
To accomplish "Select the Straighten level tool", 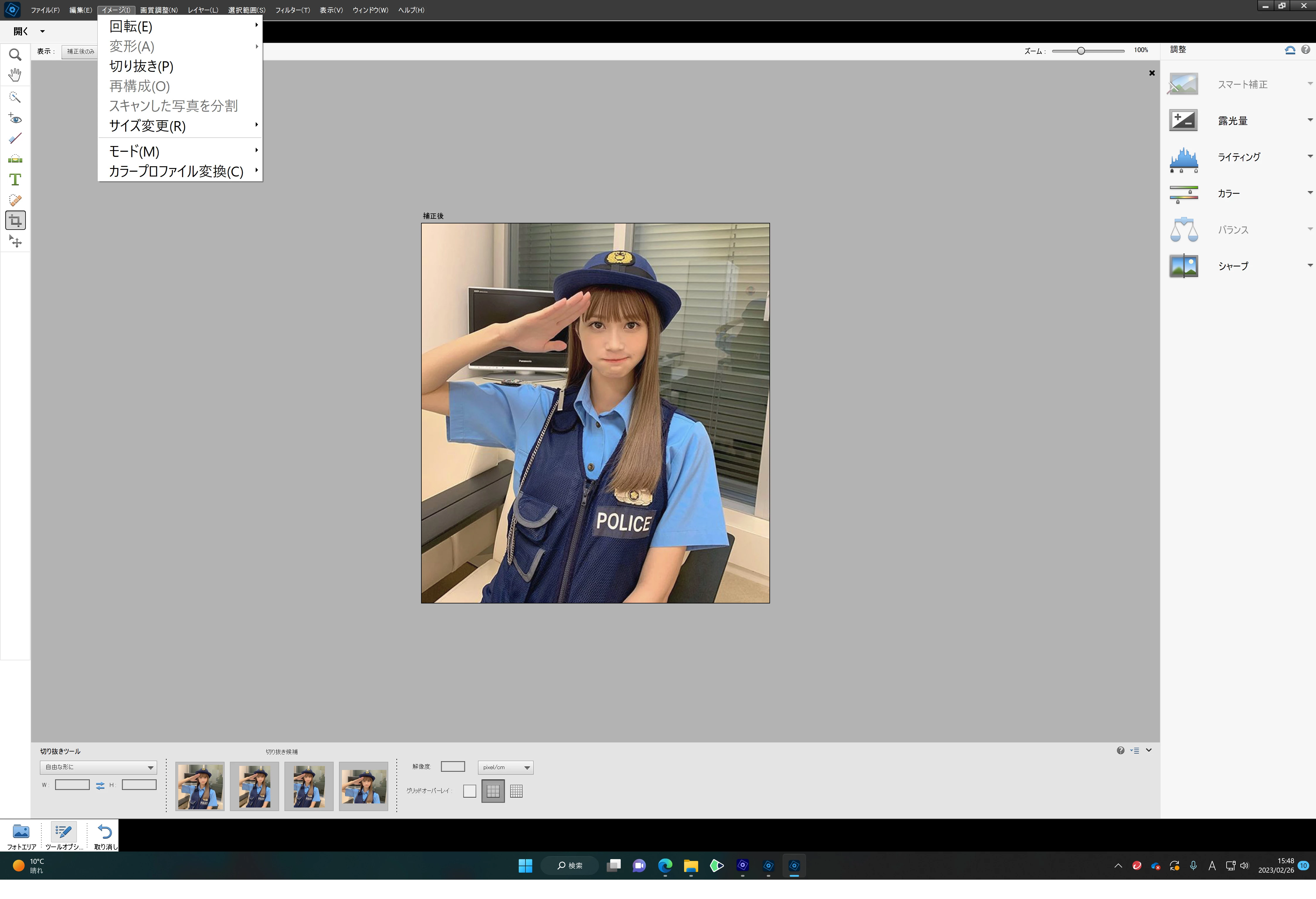I will click(15, 159).
